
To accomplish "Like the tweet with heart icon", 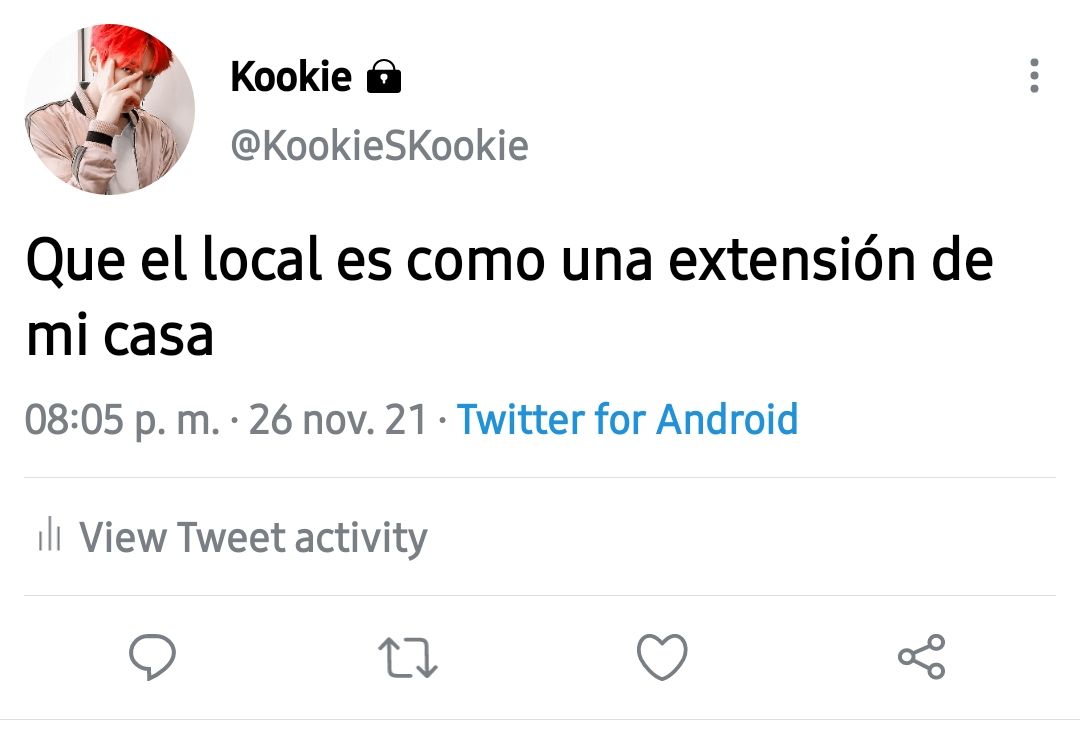I will point(662,657).
